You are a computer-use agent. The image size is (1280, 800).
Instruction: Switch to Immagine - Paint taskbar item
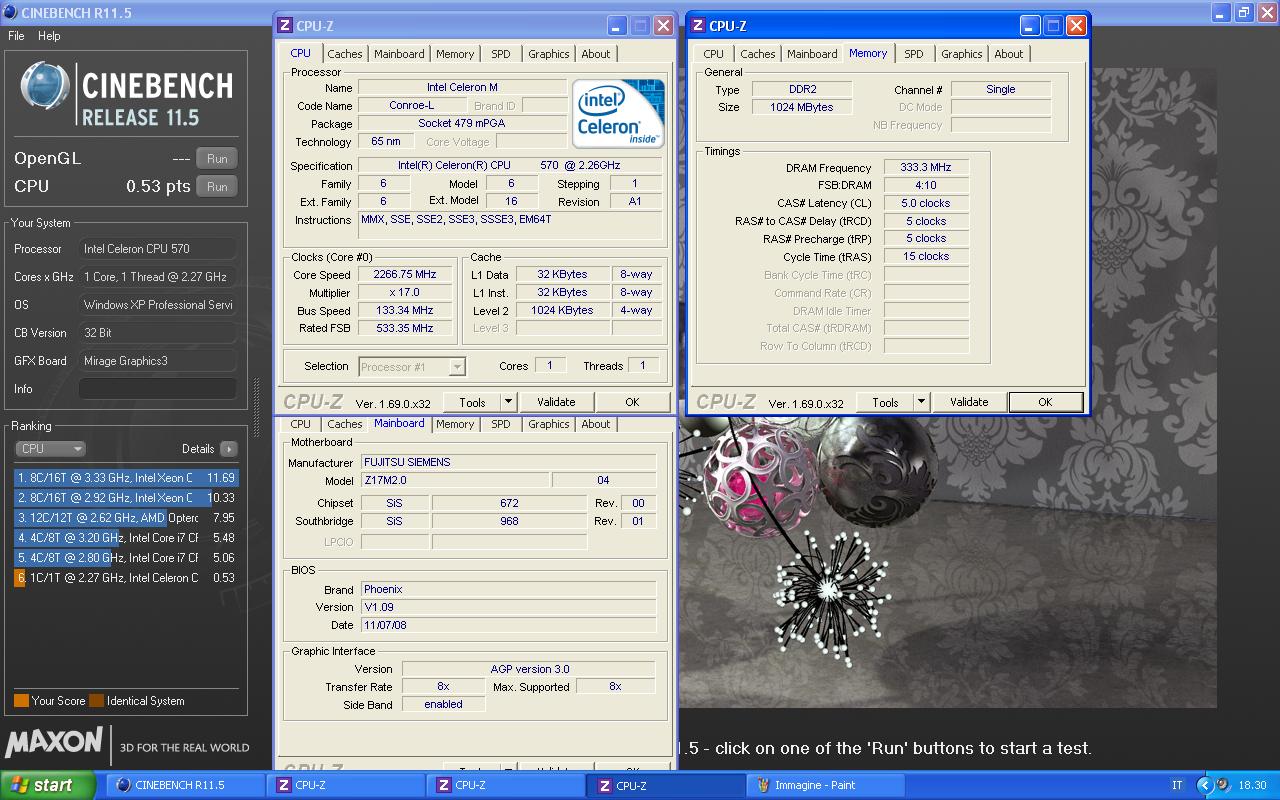coord(826,785)
